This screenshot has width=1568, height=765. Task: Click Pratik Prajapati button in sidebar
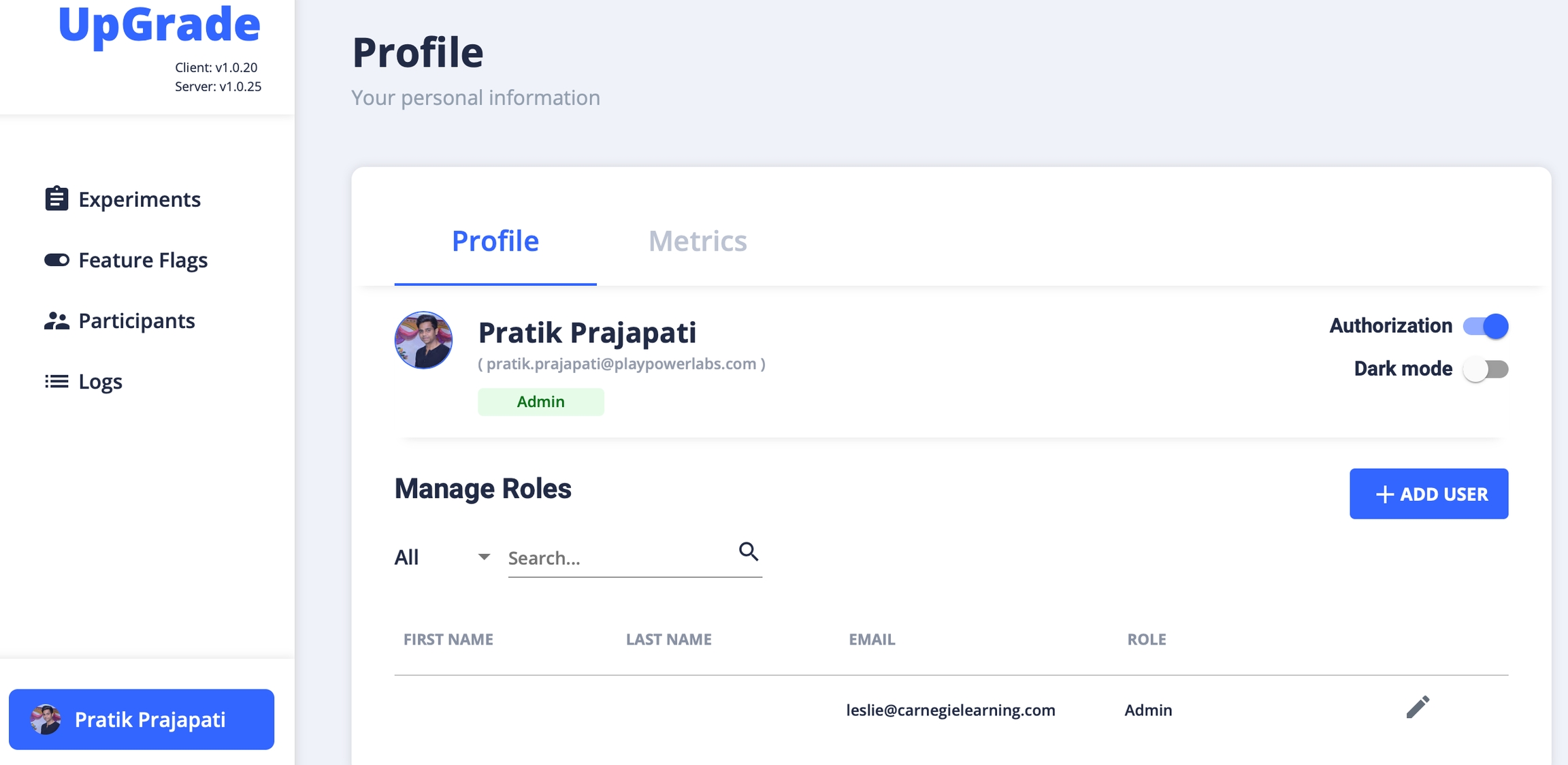point(142,719)
